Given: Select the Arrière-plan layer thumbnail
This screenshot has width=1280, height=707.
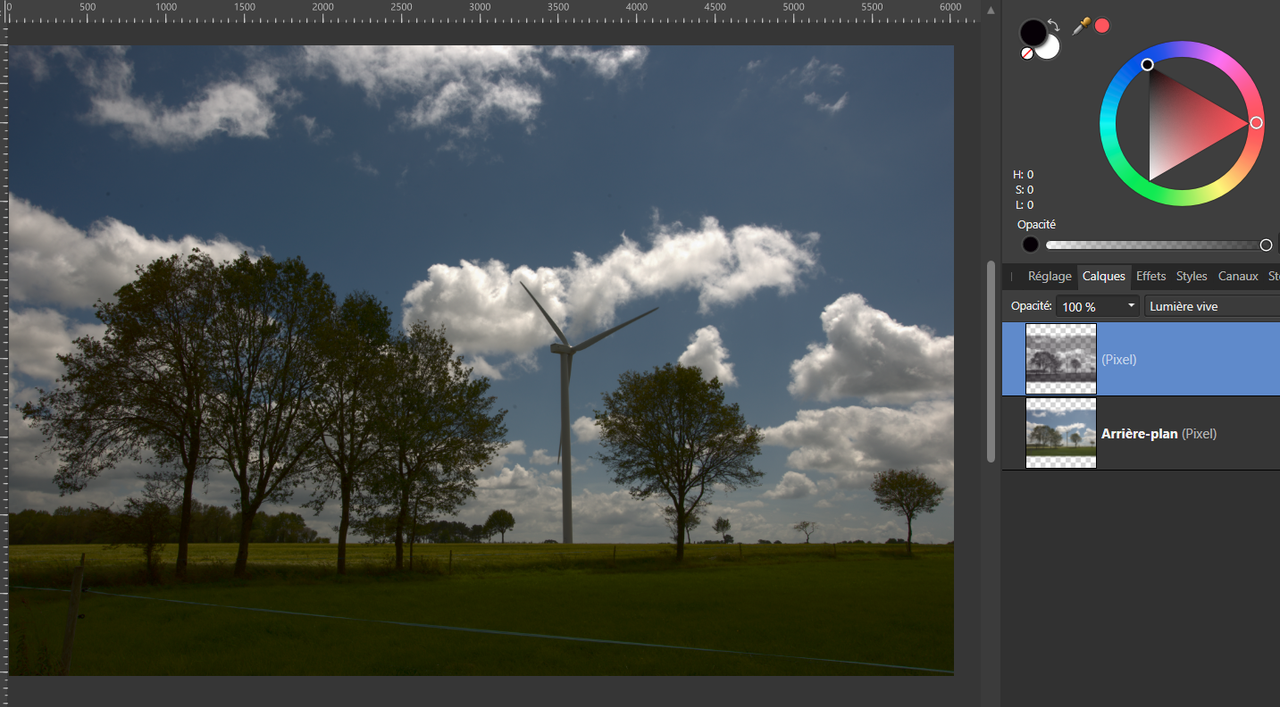Looking at the screenshot, I should [x=1061, y=433].
